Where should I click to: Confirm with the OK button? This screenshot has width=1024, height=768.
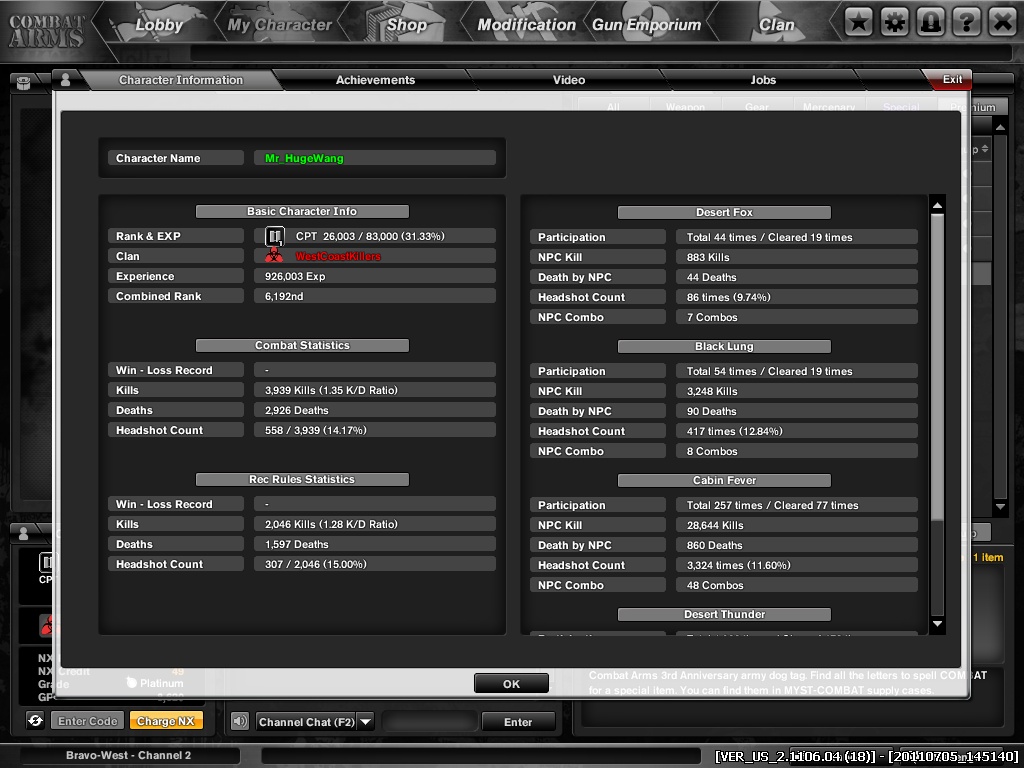tap(511, 683)
